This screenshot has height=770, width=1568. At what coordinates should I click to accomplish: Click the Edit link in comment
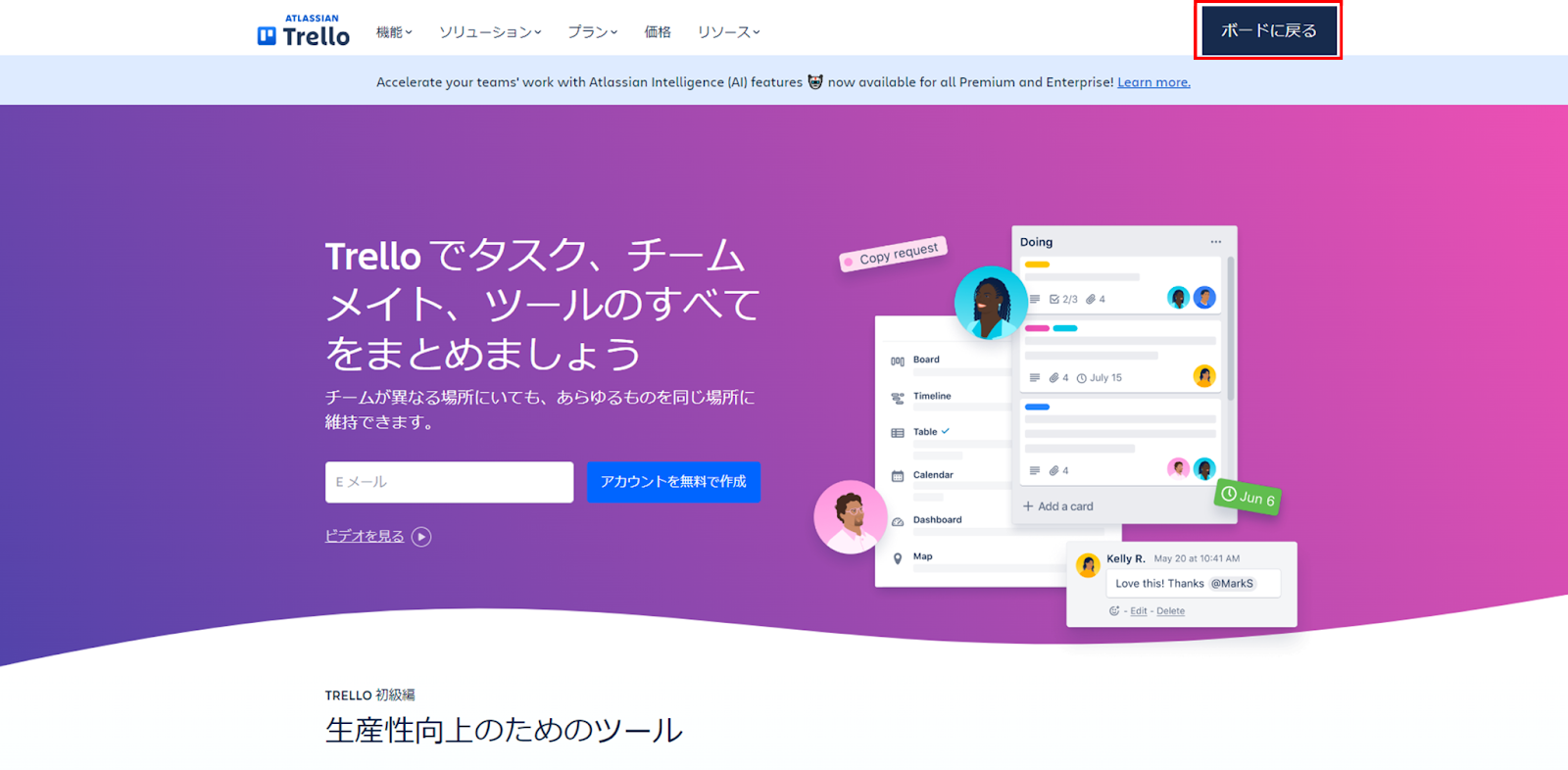tap(1138, 611)
